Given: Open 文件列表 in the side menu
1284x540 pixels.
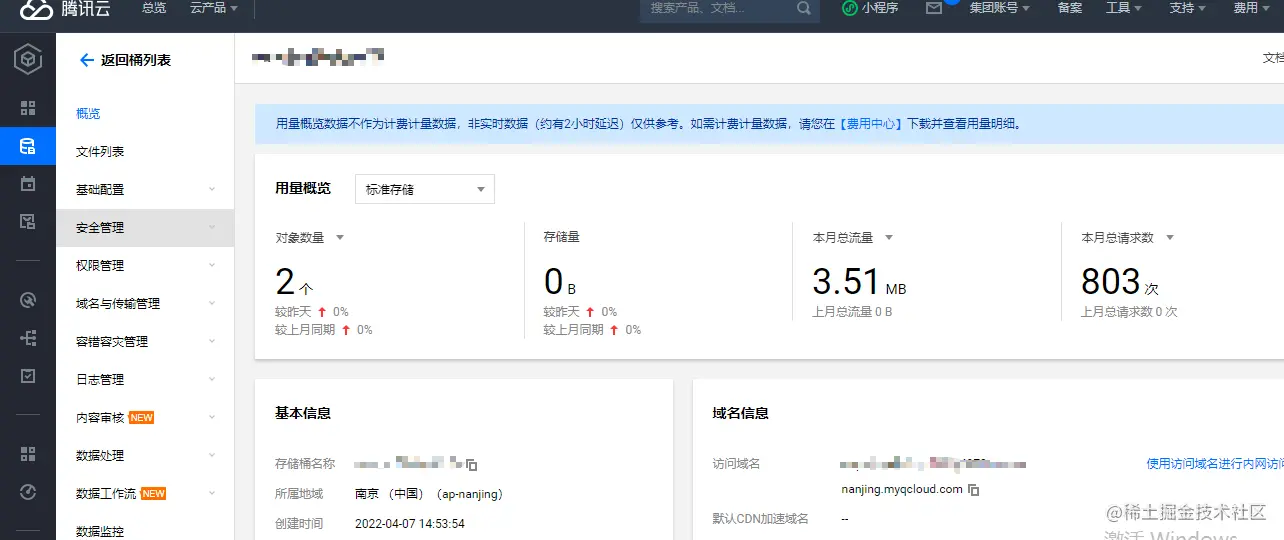Looking at the screenshot, I should click(100, 151).
